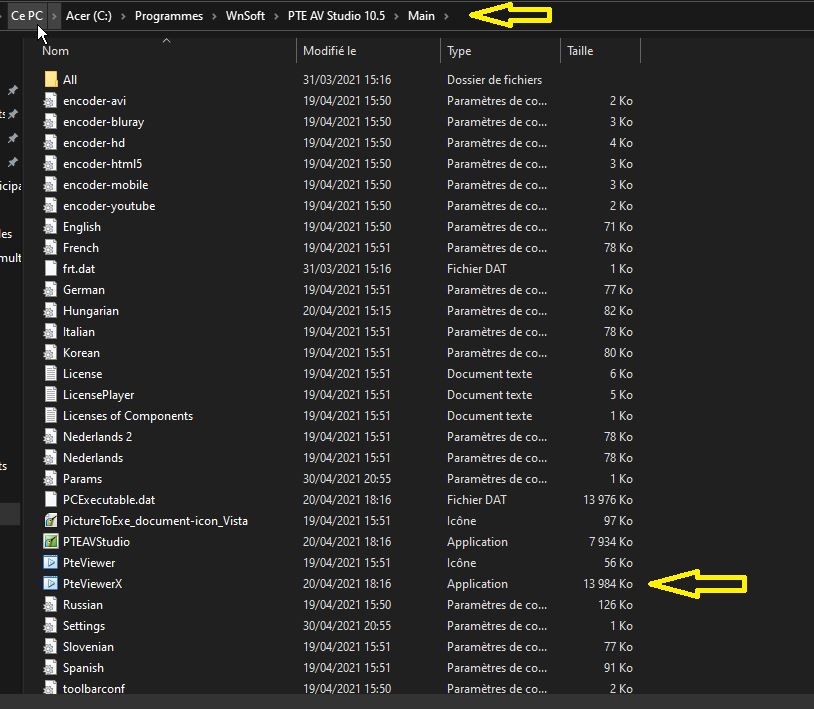Screen dimensions: 814x709
Task: Click the Nederlands file name
Action: [x=93, y=458]
